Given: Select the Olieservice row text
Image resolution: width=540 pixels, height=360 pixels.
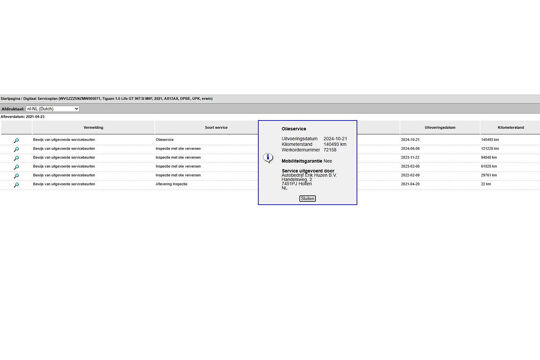Looking at the screenshot, I should coord(165,140).
